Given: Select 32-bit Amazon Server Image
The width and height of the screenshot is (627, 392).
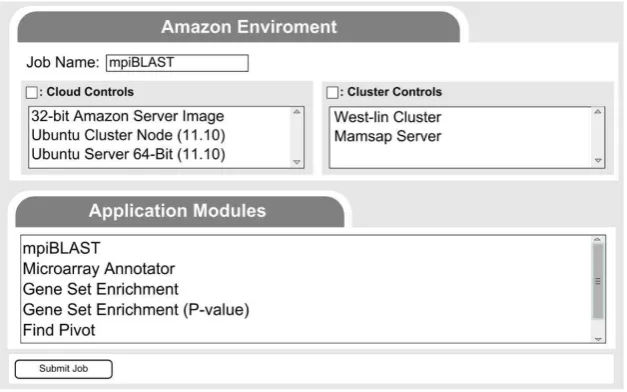Looking at the screenshot, I should tap(128, 116).
